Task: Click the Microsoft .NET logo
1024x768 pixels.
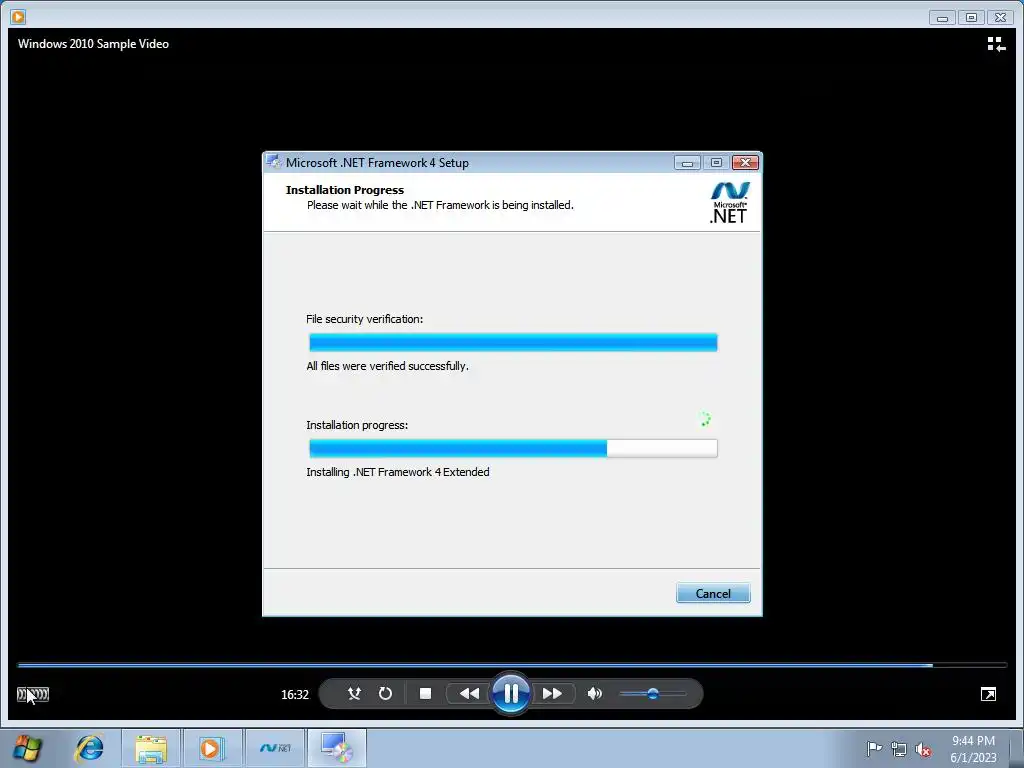Action: 729,202
